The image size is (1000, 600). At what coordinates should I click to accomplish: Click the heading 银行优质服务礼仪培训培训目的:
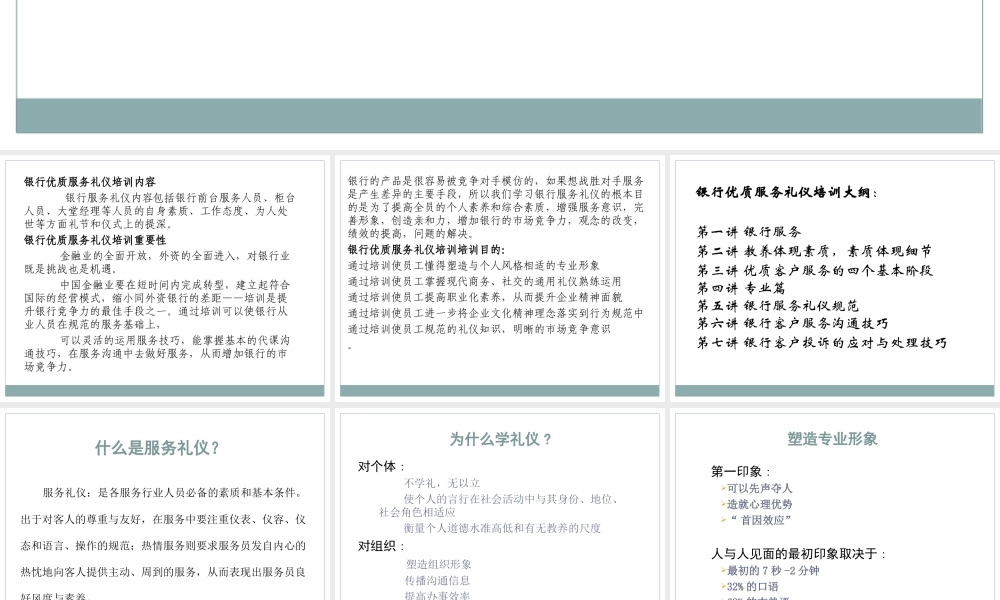(426, 250)
